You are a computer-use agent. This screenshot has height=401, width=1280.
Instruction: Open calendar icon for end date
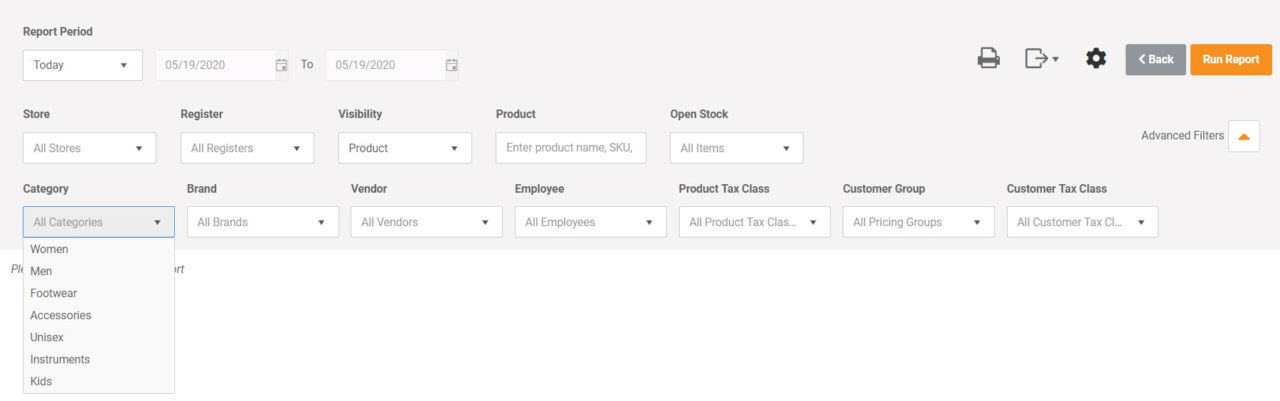coord(451,65)
